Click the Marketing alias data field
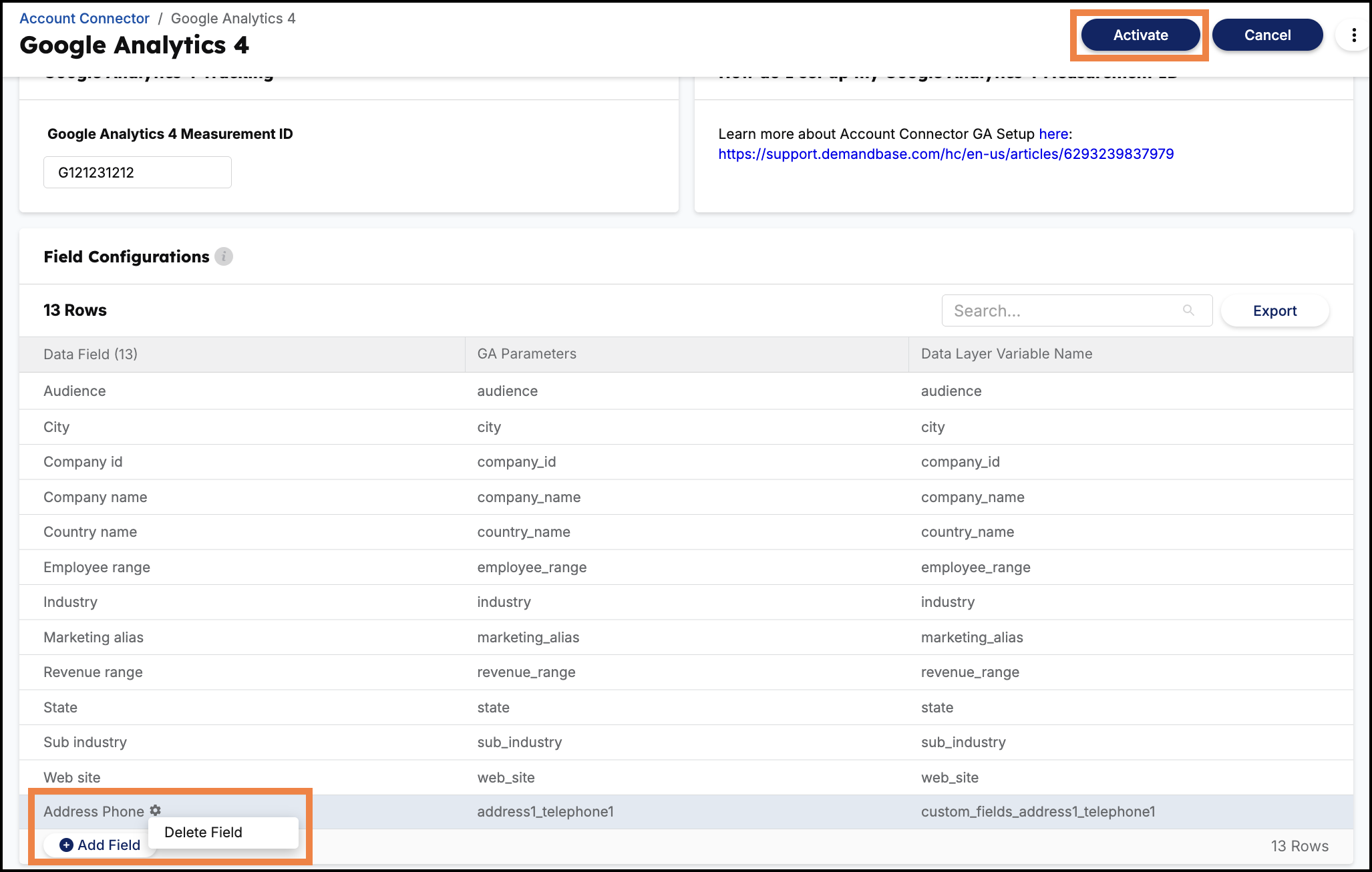 [x=94, y=638]
